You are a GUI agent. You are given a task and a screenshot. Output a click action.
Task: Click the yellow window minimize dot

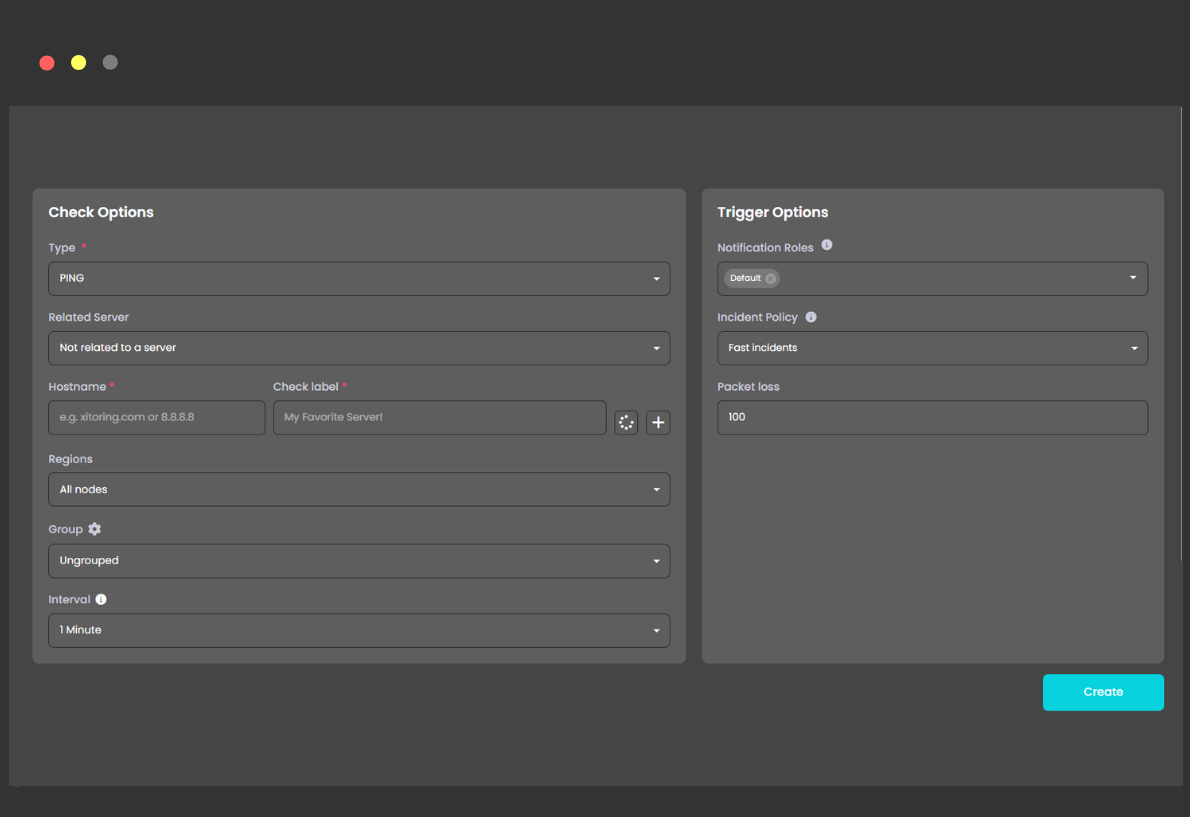78,63
